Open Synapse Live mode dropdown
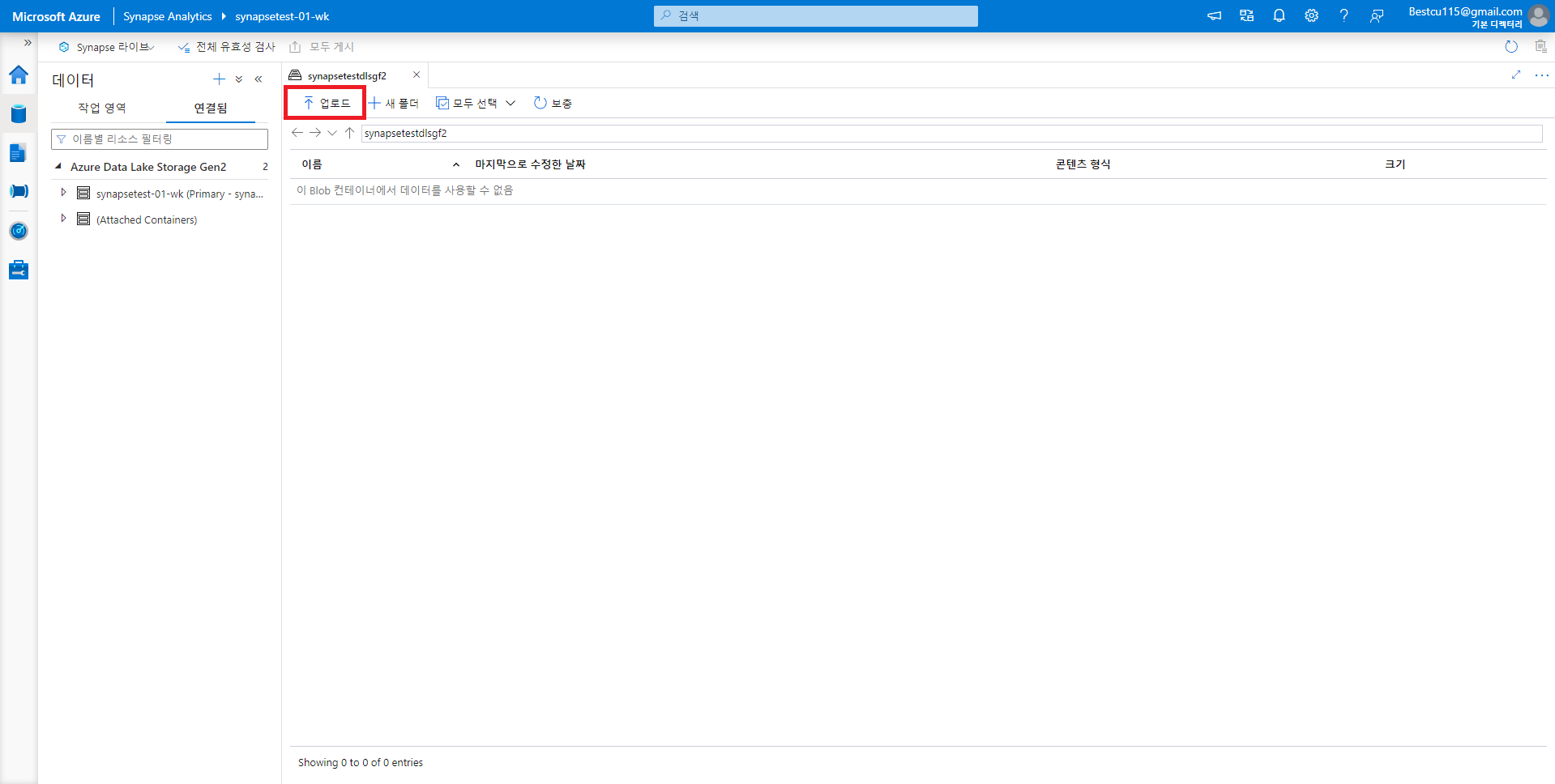 click(106, 47)
